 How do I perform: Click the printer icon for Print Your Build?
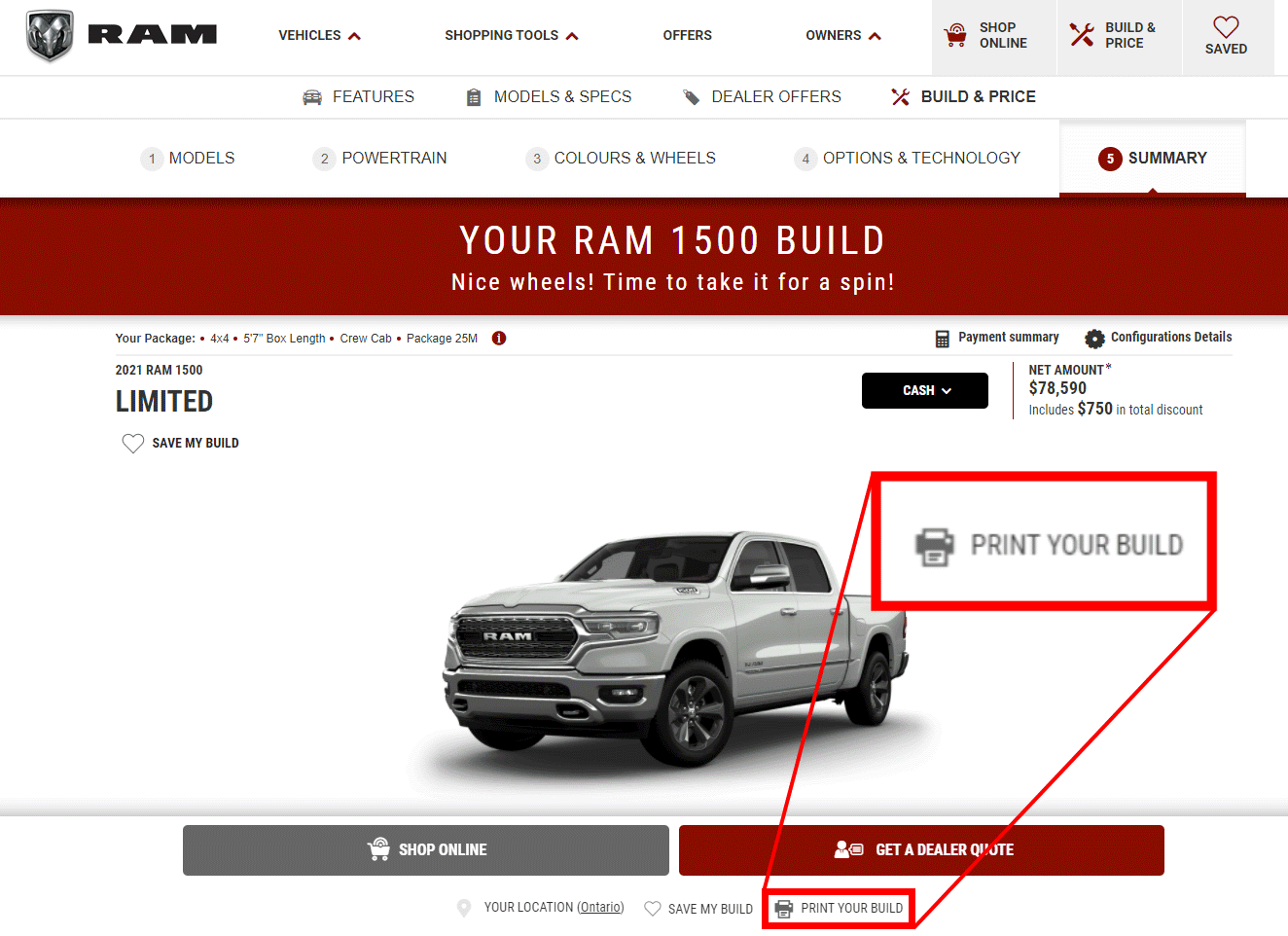click(784, 909)
